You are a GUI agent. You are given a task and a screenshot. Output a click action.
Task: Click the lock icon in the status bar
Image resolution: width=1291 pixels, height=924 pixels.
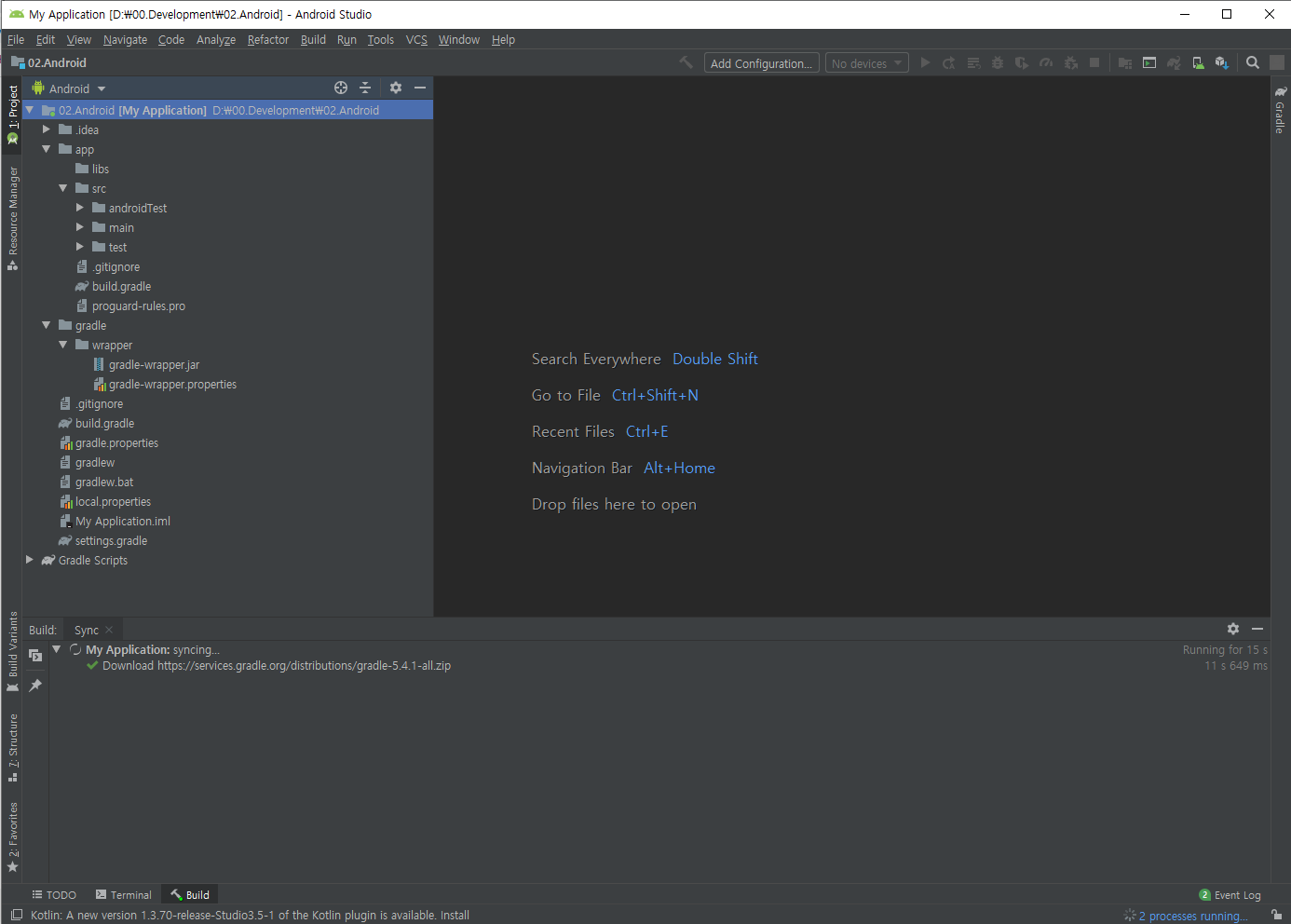1277,915
